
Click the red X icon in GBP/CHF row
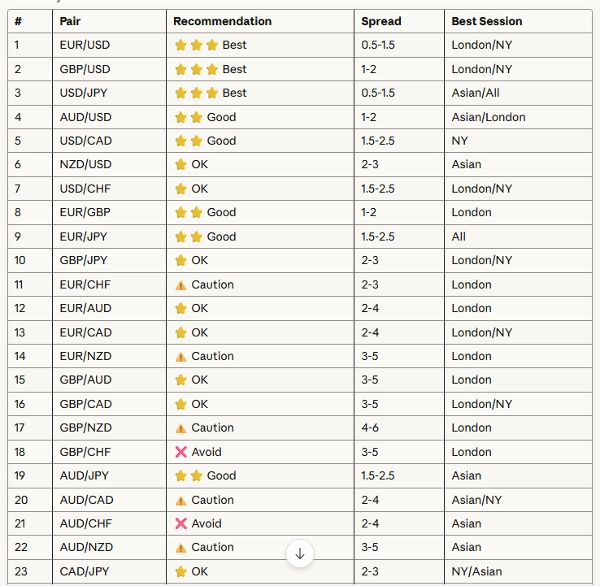click(x=181, y=452)
